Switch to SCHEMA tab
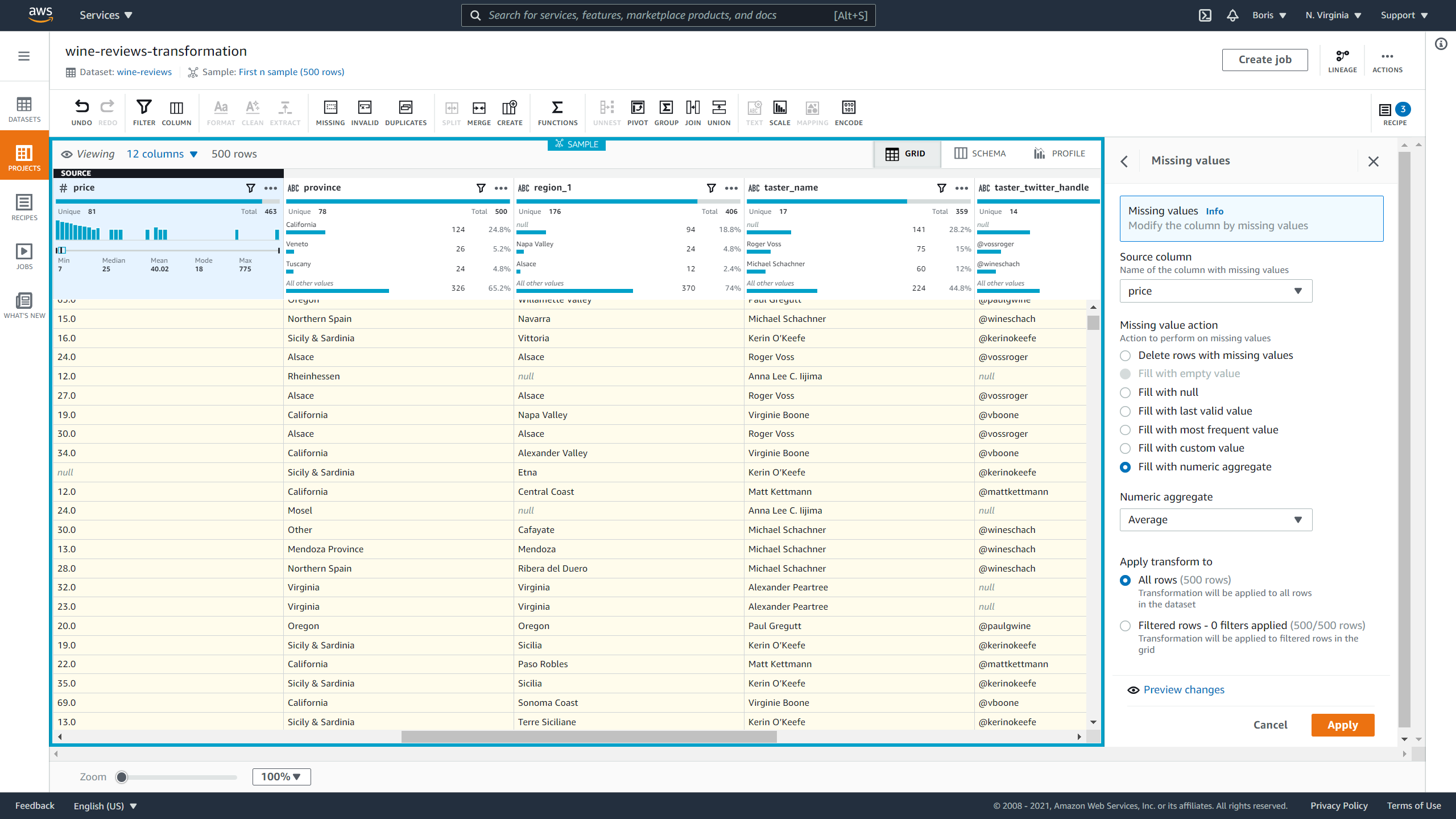This screenshot has width=1456, height=819. tap(981, 153)
